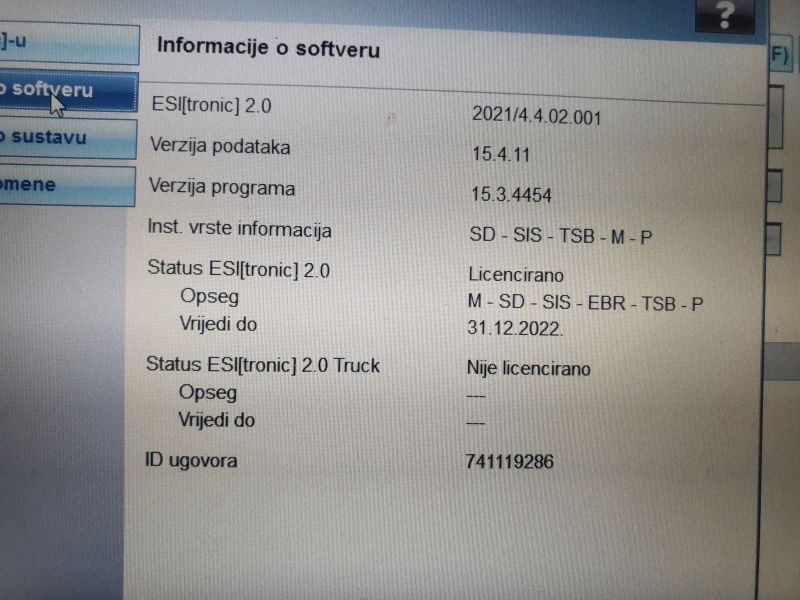This screenshot has height=600, width=800.
Task: Click the 'Status ESI[tronic] 2.0 Truck' label
Action: click(x=263, y=365)
